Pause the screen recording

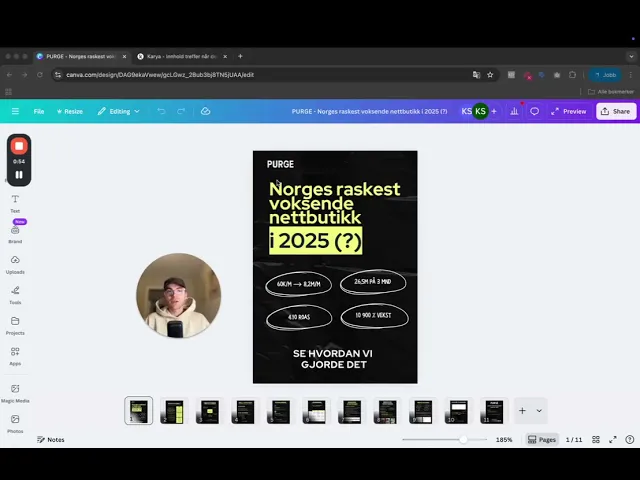[19, 175]
